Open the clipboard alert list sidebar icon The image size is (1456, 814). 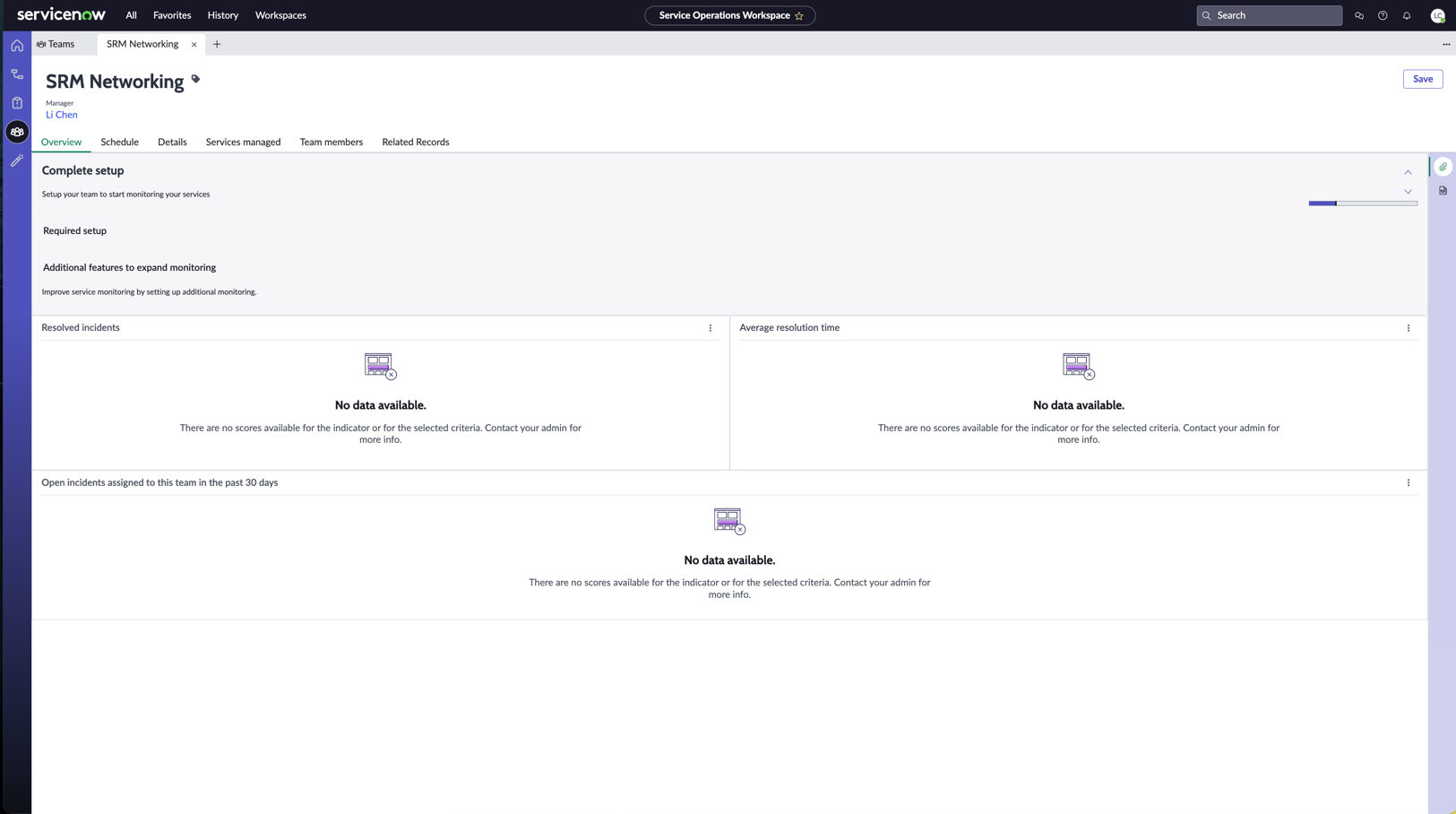click(x=17, y=103)
